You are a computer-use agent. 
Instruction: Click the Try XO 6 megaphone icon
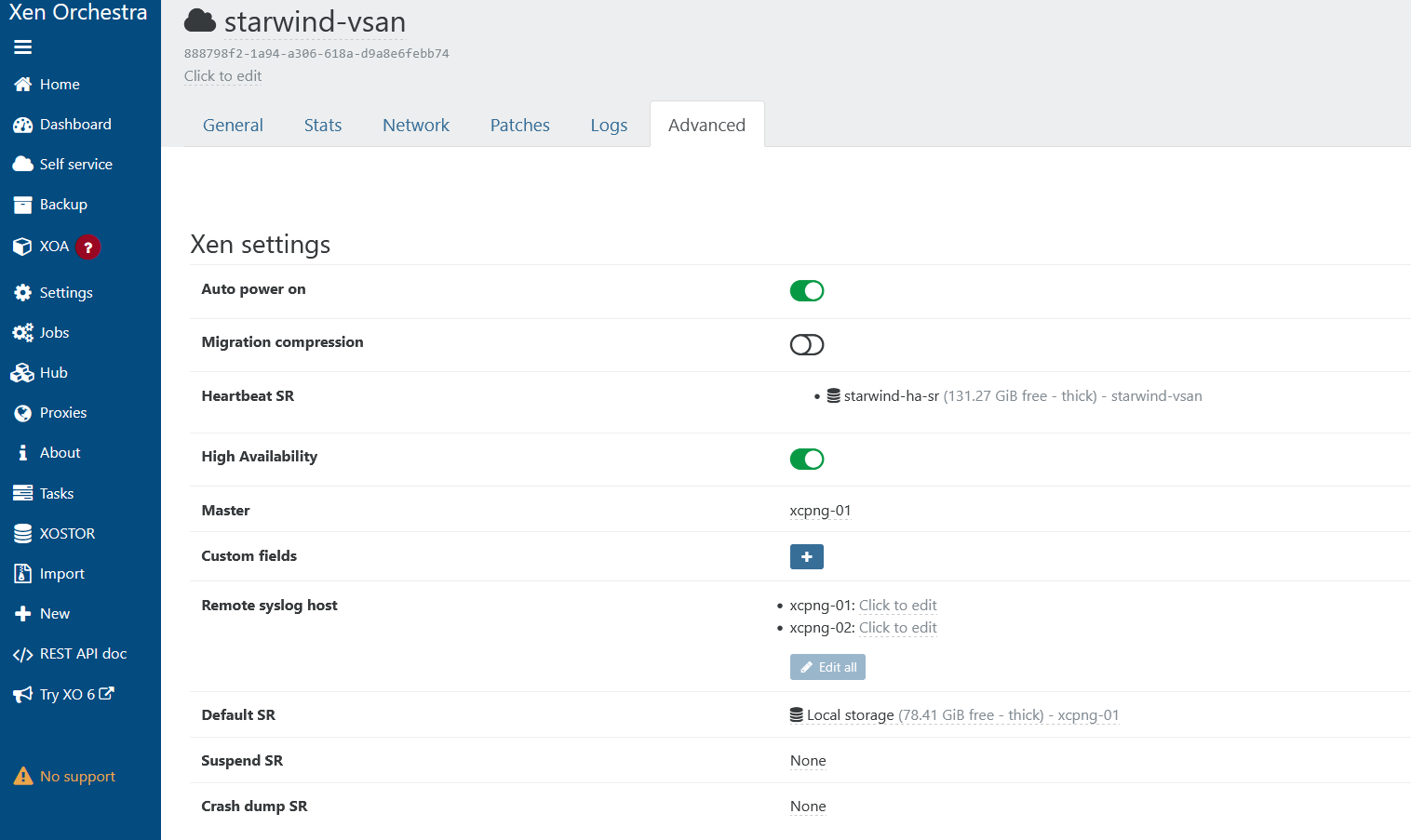pyautogui.click(x=23, y=695)
